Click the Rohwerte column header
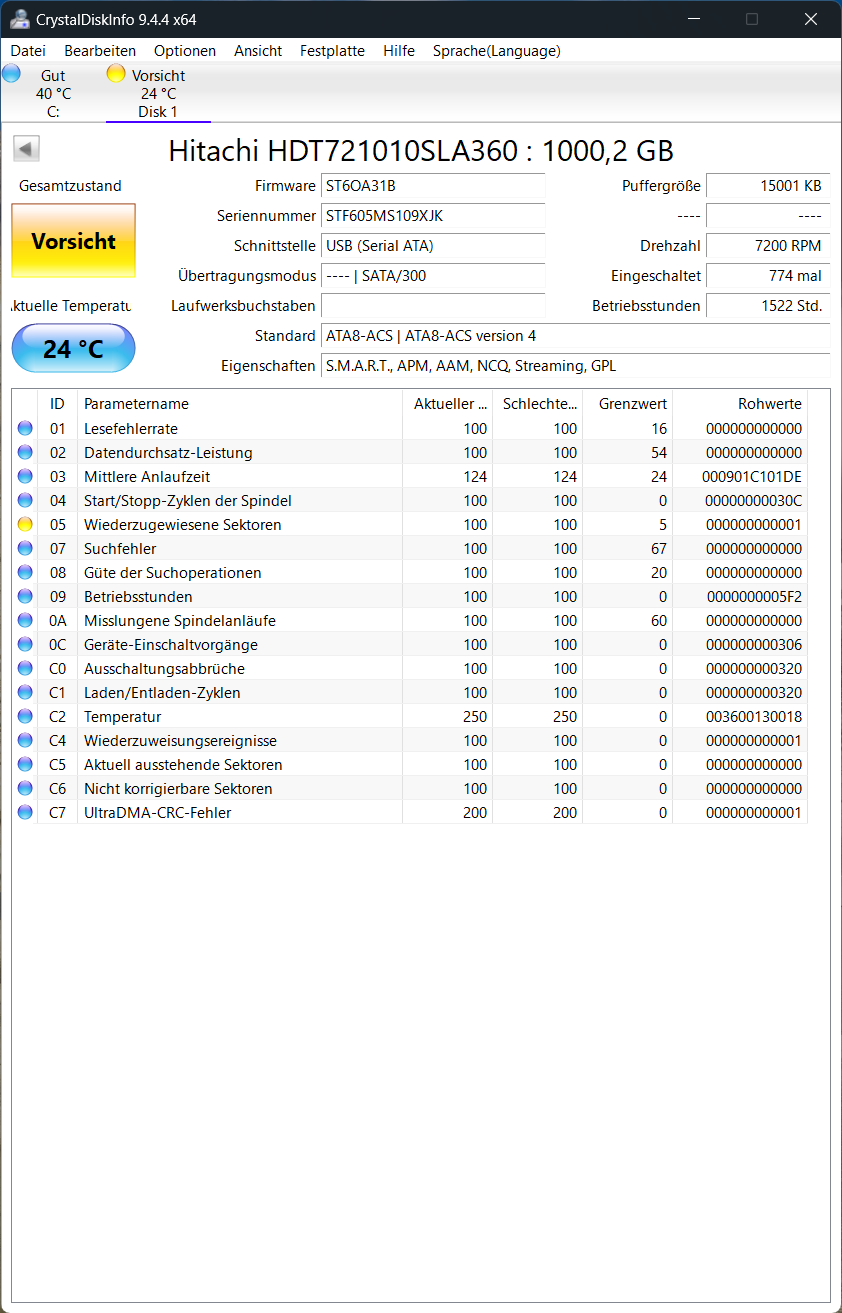 (x=740, y=404)
